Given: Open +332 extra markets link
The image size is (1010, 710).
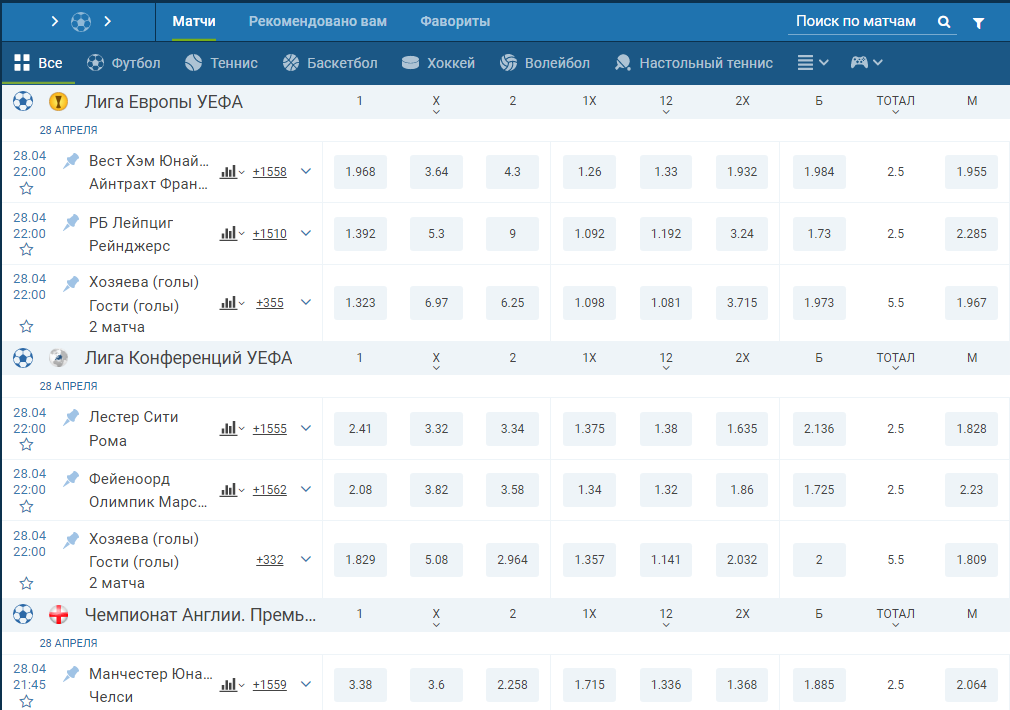Looking at the screenshot, I should click(270, 560).
